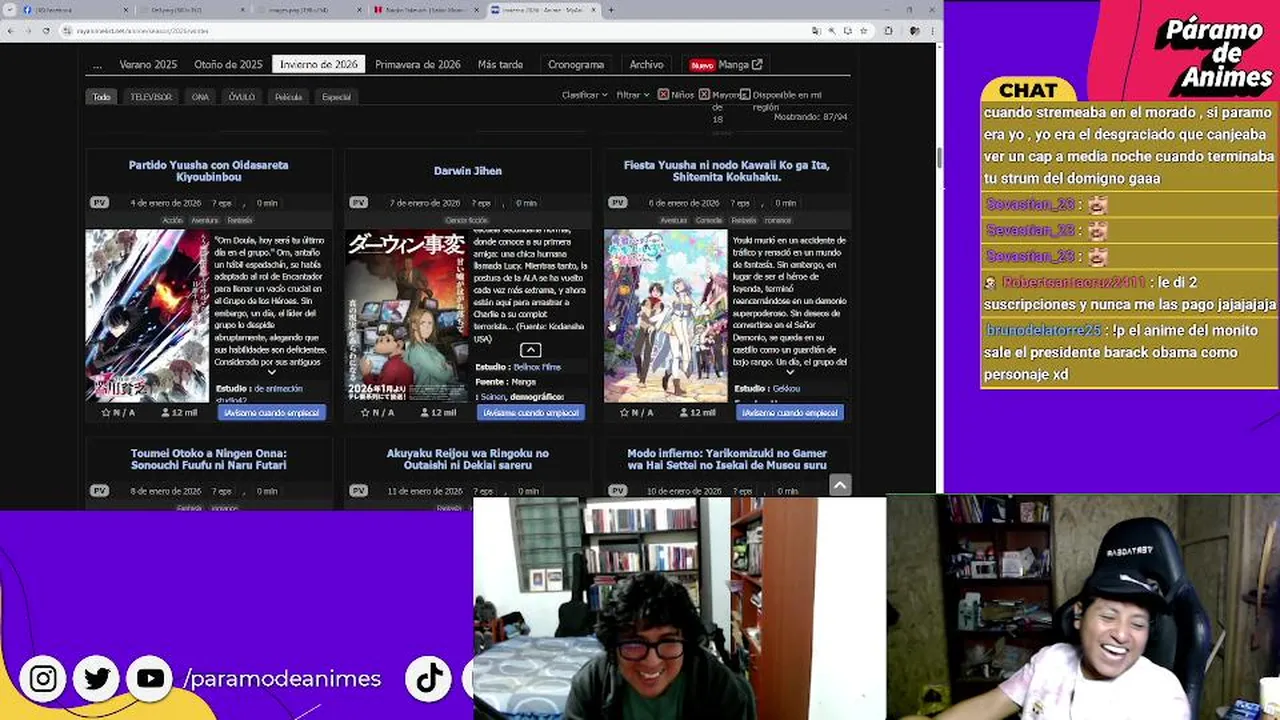Filter list by Película type
This screenshot has height=720, width=1280.
coord(288,97)
